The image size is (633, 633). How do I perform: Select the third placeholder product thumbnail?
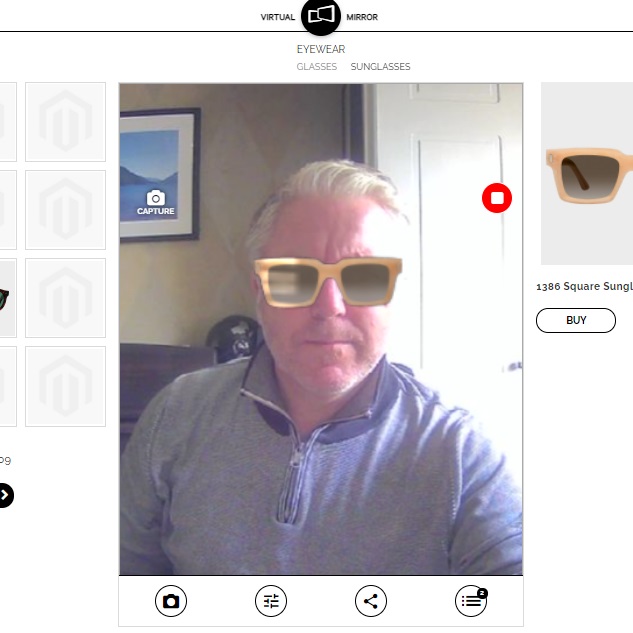click(65, 298)
